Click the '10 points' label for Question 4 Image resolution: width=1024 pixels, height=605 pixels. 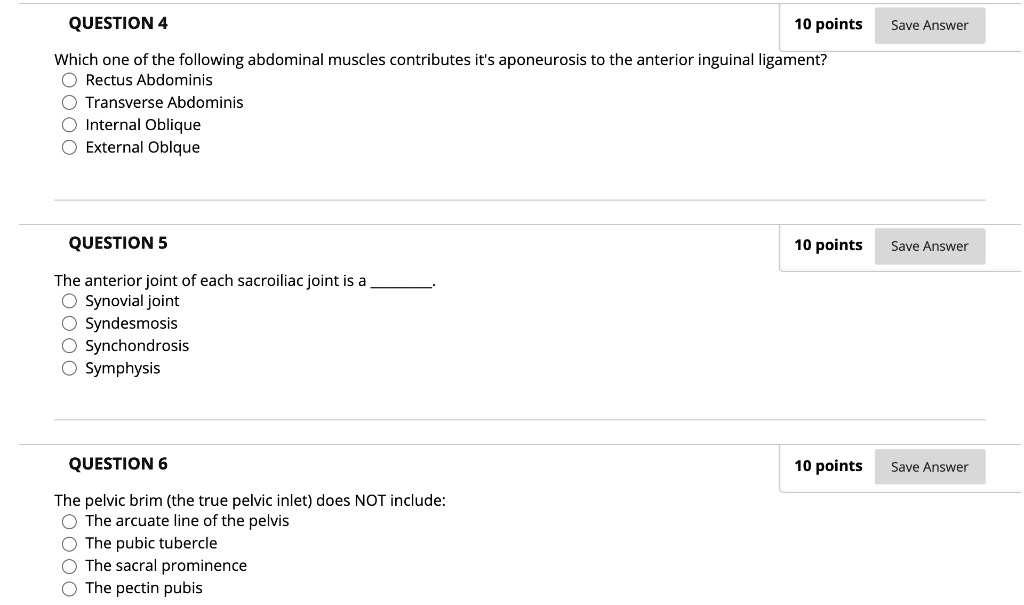[x=828, y=24]
